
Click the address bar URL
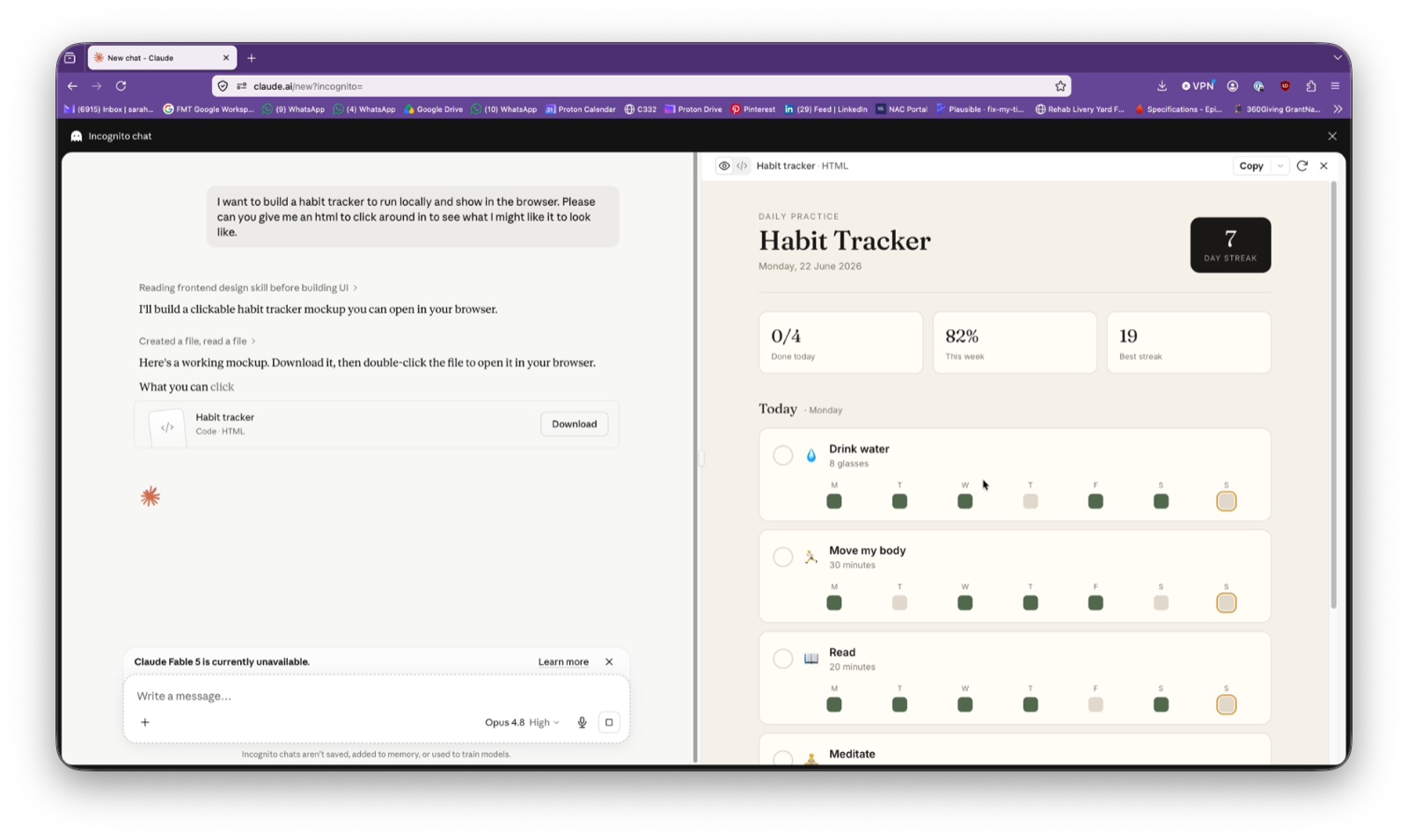308,86
